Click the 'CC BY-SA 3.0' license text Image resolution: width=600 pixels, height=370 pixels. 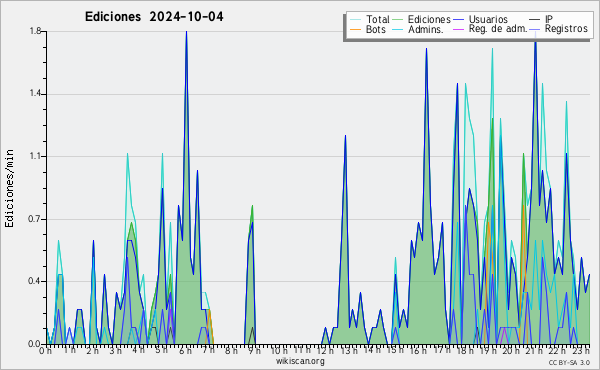pyautogui.click(x=569, y=362)
